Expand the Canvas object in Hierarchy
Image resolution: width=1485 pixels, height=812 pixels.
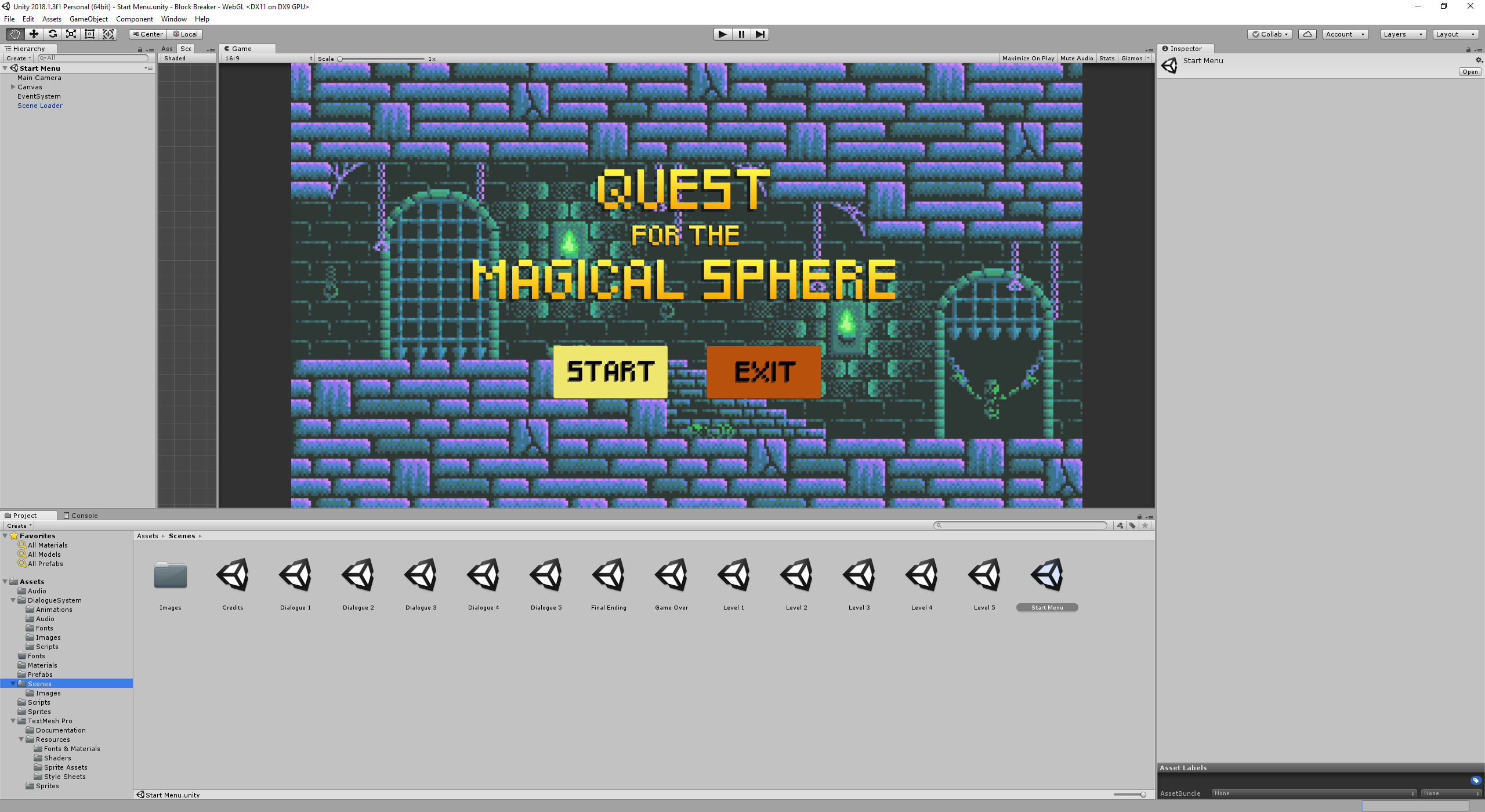pos(13,87)
